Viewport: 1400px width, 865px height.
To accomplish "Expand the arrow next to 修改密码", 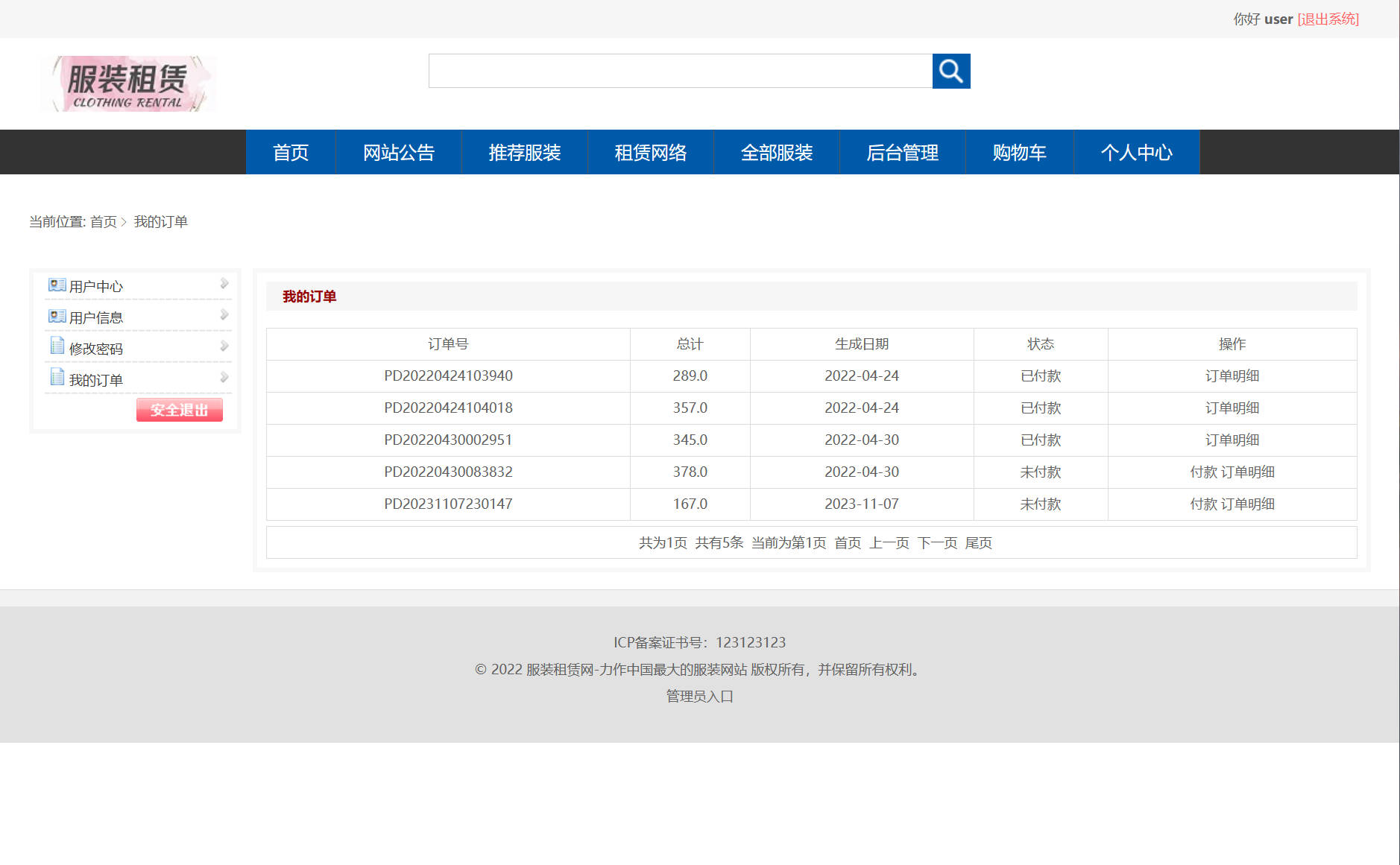I will click(224, 346).
